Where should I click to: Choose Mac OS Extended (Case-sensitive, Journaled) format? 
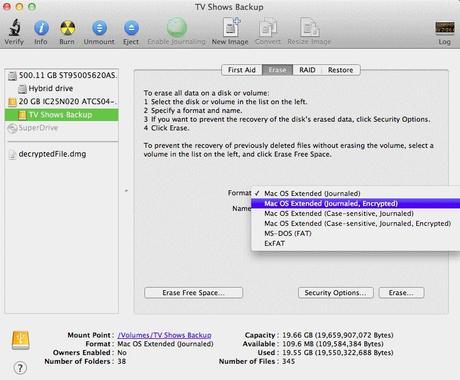(x=355, y=213)
